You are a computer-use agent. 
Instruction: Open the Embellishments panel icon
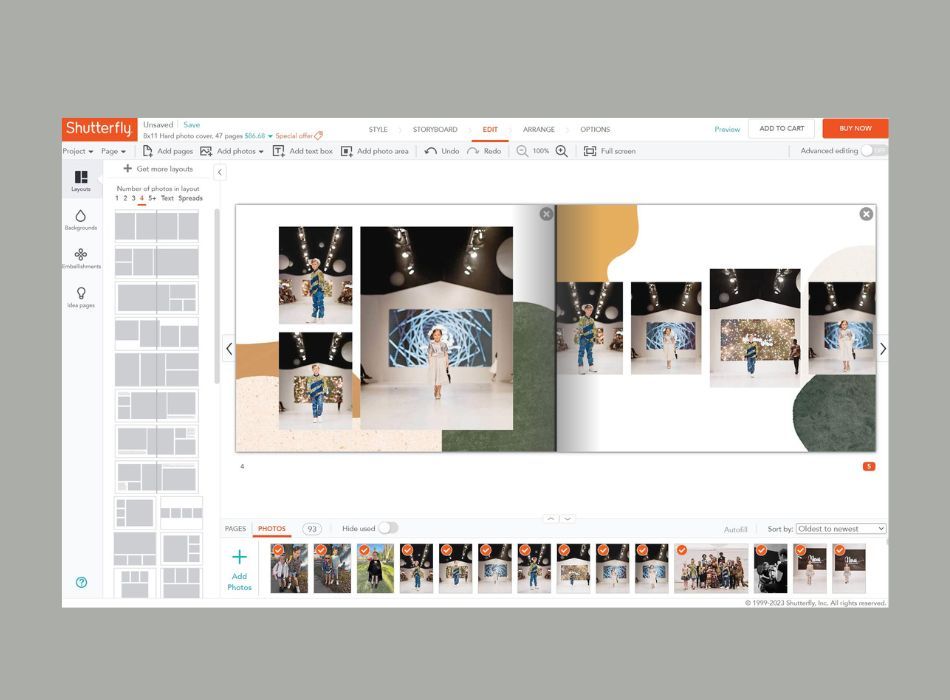coord(81,254)
